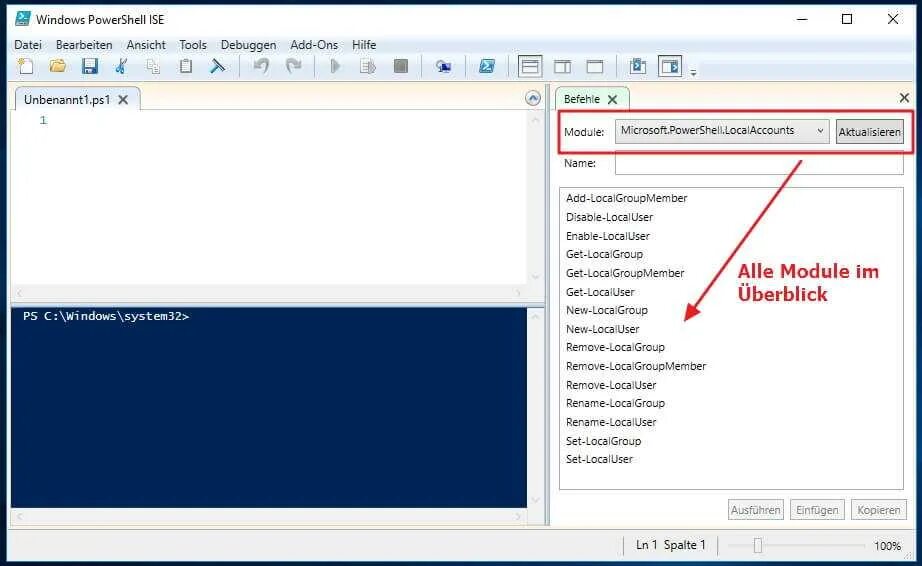Click the Stop Operation square icon
Viewport: 922px width, 566px height.
(400, 66)
